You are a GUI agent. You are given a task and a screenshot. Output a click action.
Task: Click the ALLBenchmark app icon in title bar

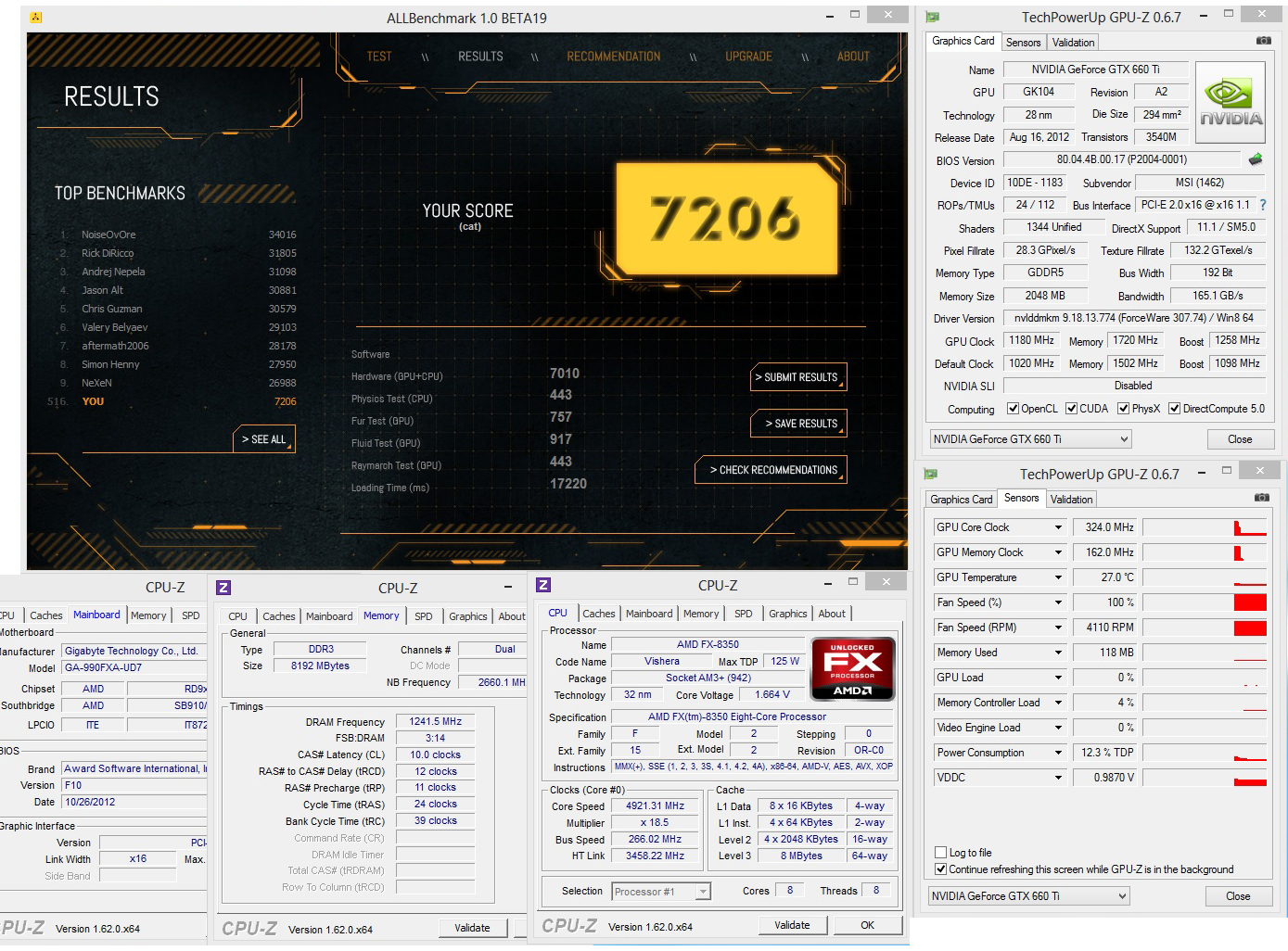(x=36, y=18)
